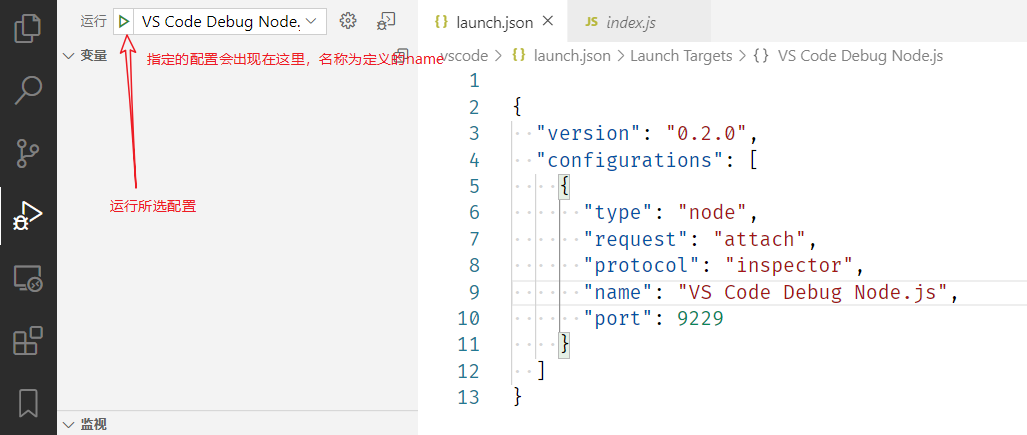Click the "type" key on line 6

[x=618, y=212]
